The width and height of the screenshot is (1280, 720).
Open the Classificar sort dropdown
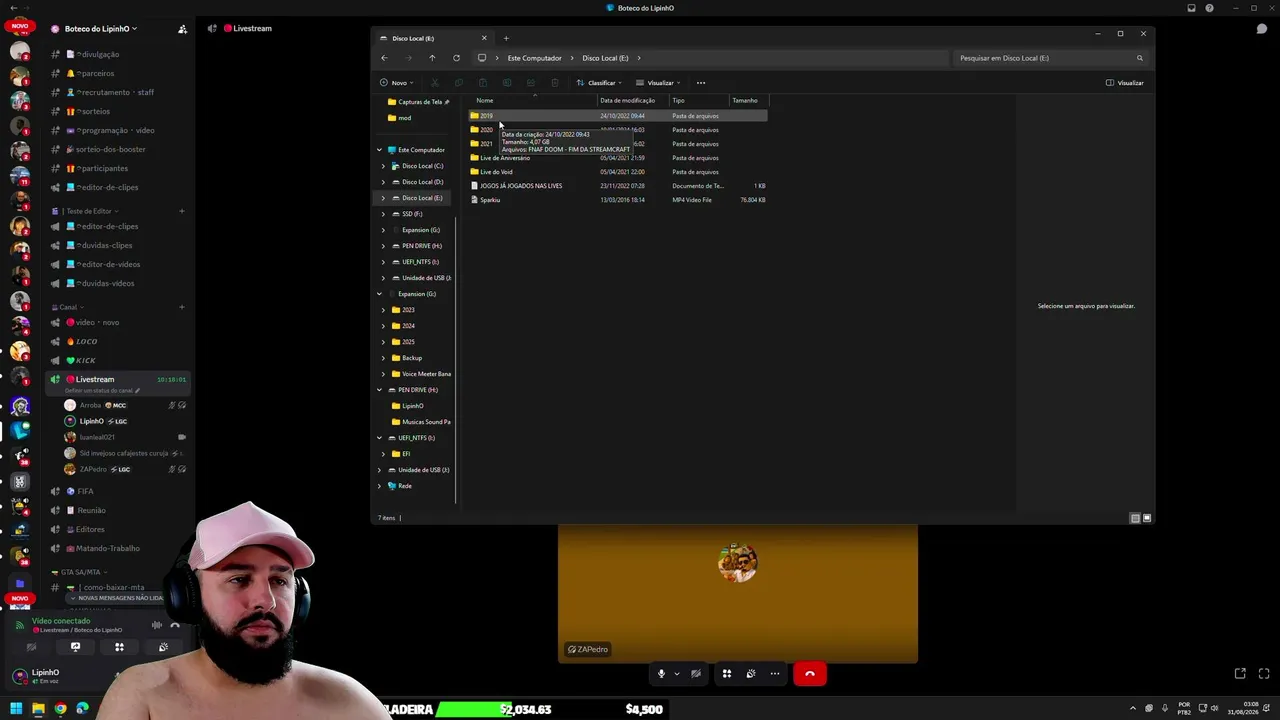599,83
